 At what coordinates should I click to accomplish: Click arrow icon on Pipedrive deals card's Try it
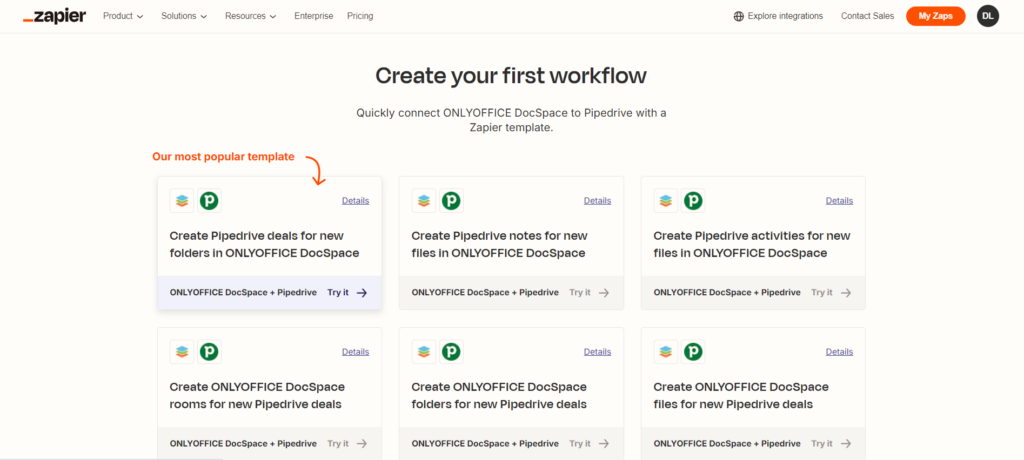pos(362,293)
